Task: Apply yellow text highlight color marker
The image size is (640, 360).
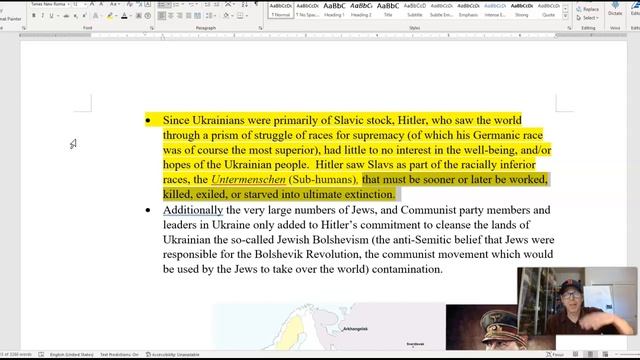Action: pos(109,16)
